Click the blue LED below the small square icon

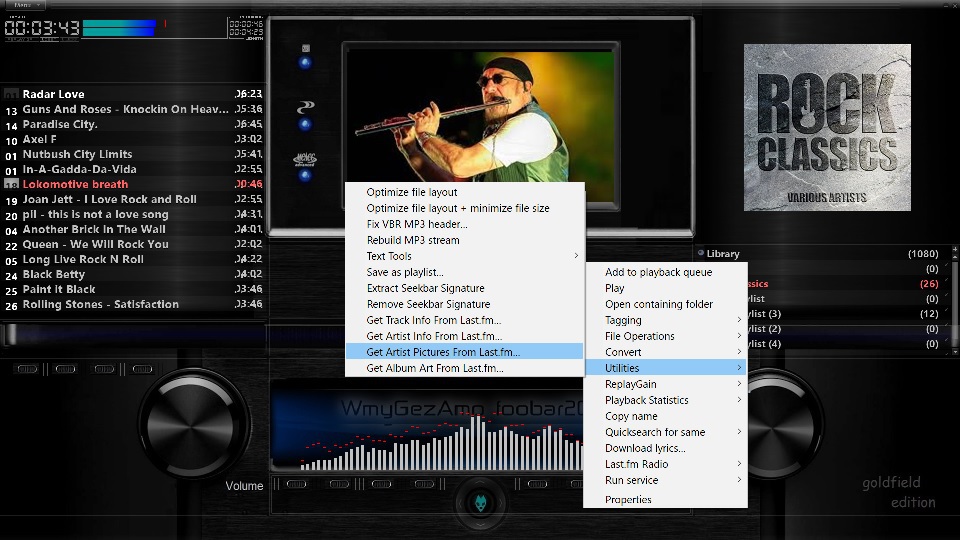(305, 62)
